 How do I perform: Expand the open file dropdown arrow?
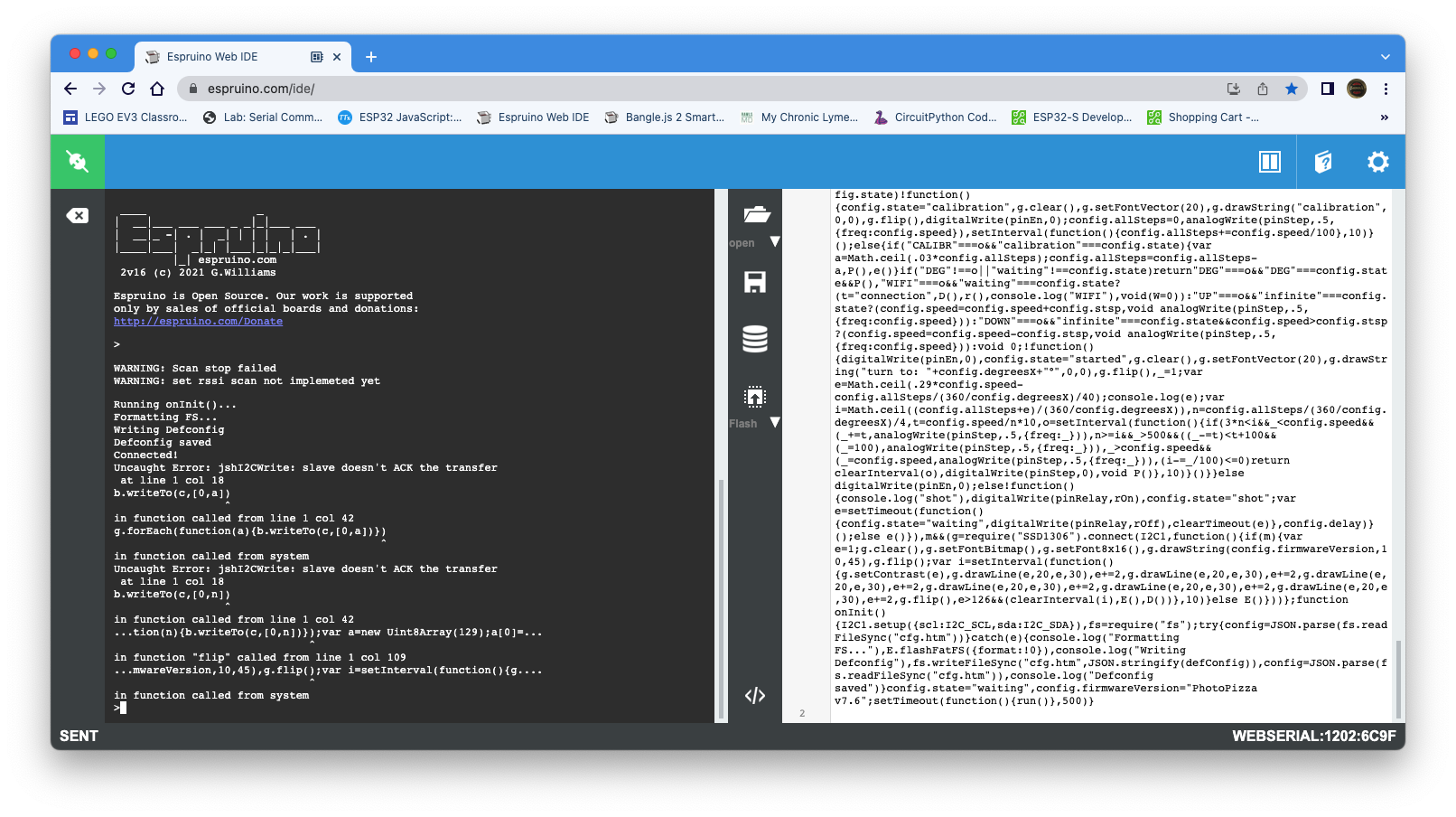[775, 242]
